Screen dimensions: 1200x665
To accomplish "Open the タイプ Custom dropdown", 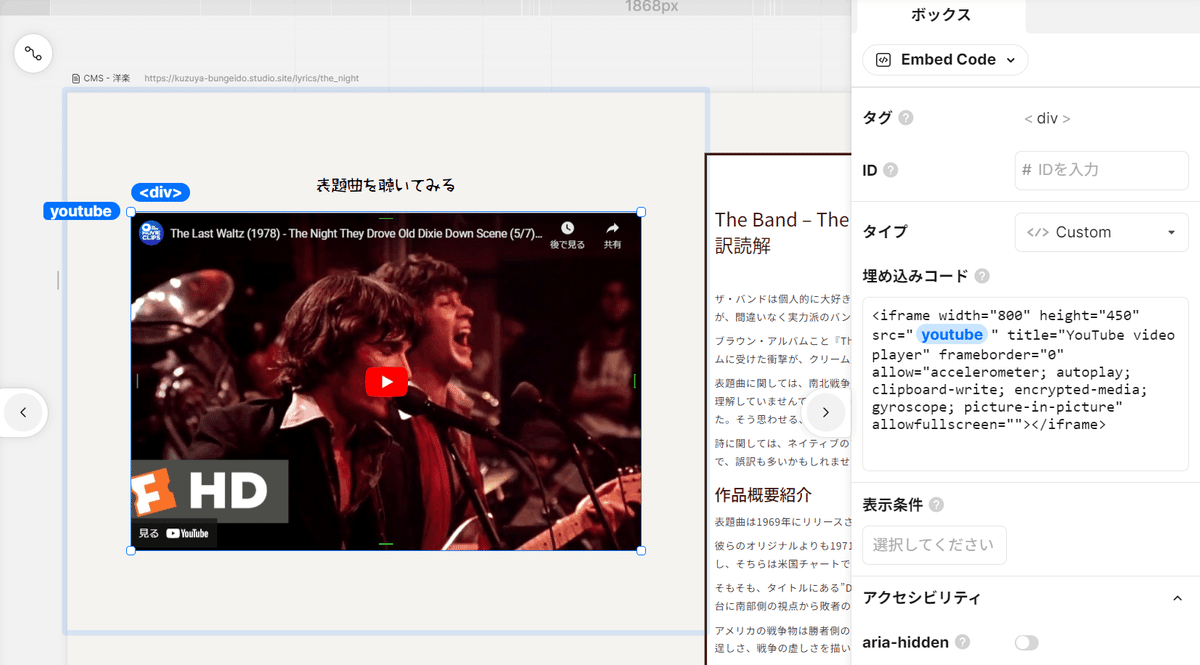I will click(1101, 232).
